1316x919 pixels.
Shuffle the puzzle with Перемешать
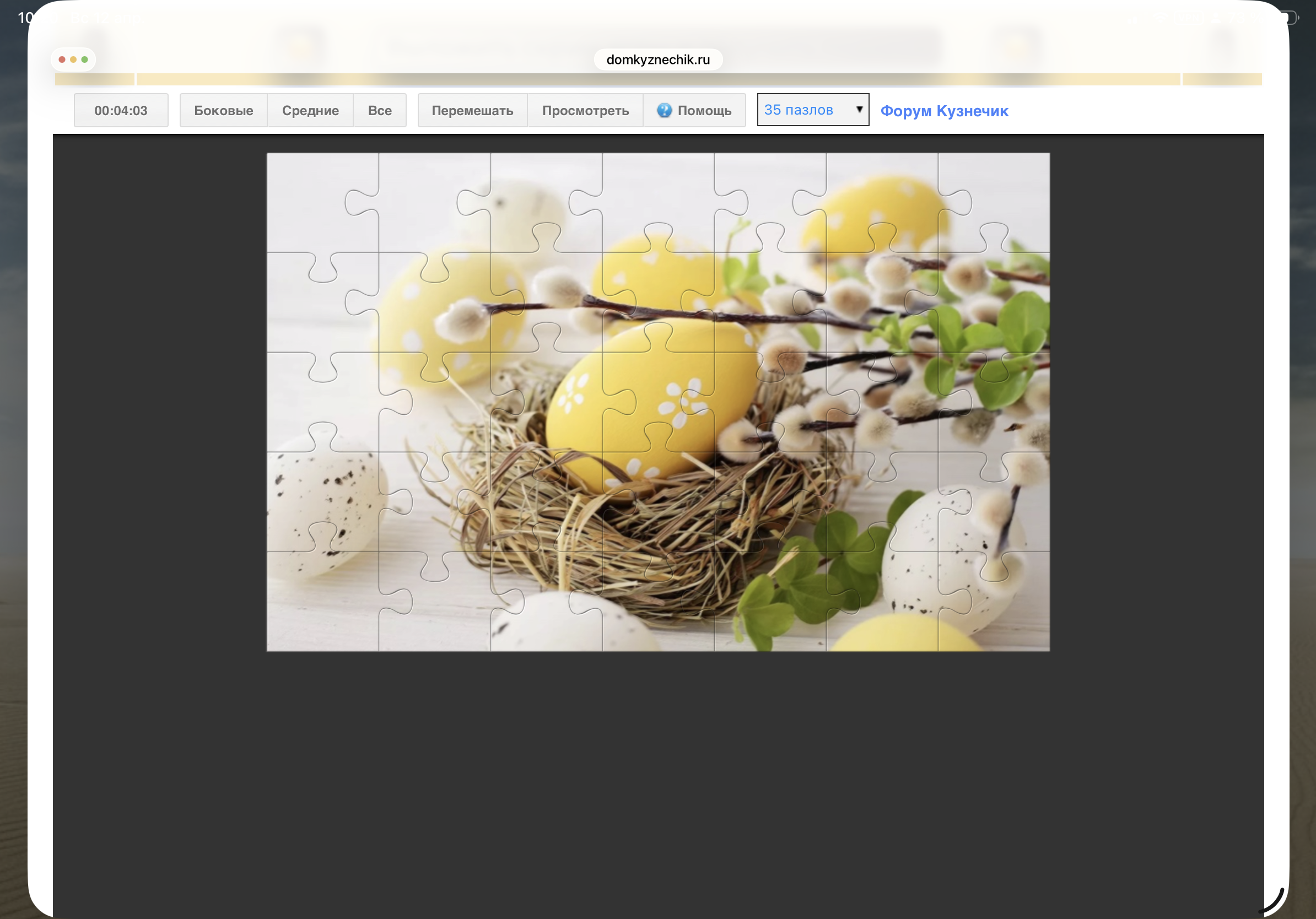point(472,111)
